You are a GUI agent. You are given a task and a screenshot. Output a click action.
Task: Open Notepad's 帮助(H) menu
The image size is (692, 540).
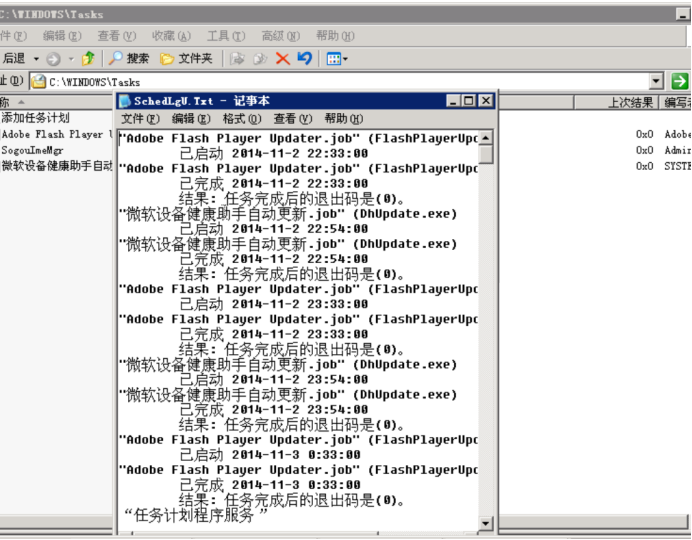tap(344, 119)
